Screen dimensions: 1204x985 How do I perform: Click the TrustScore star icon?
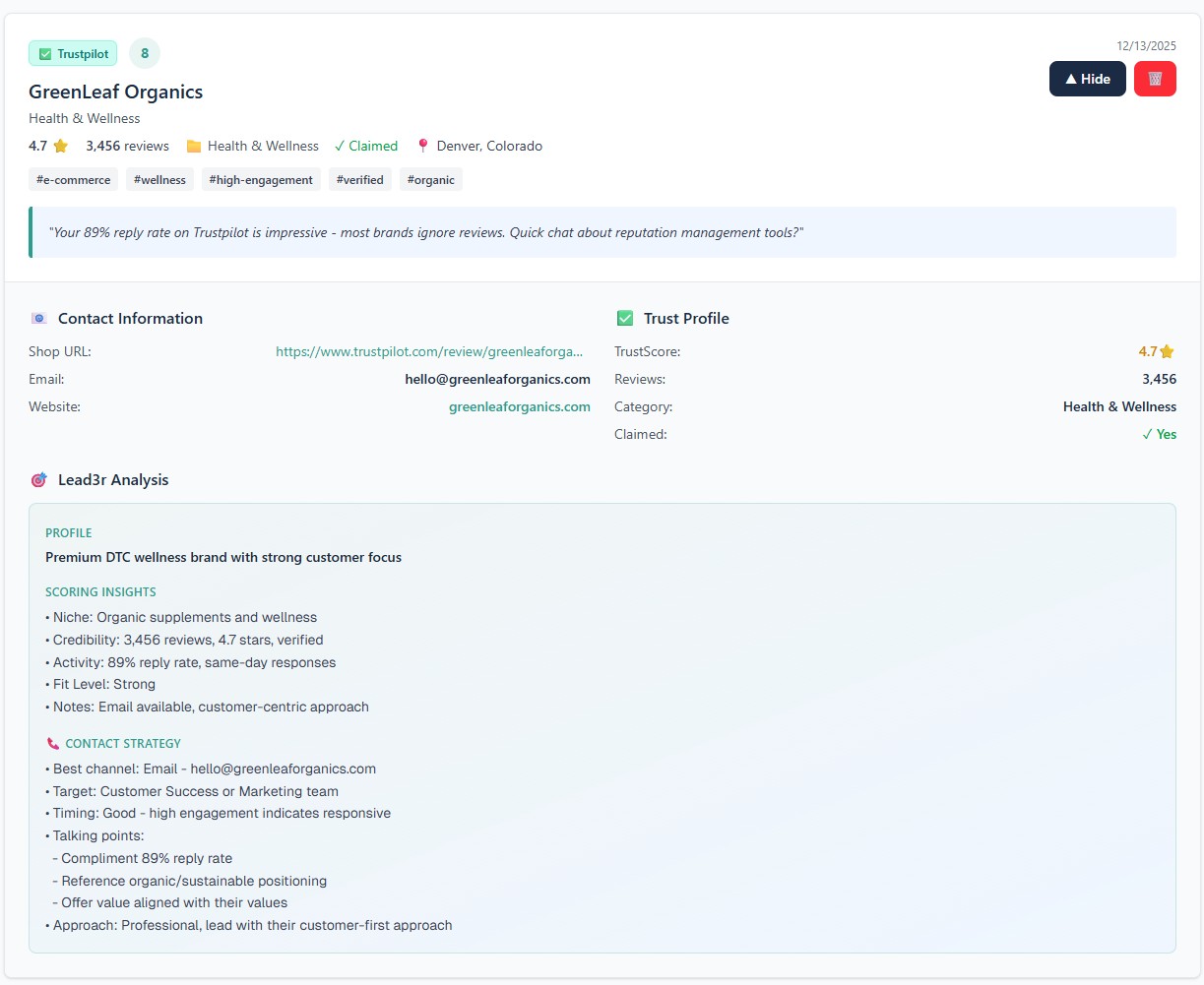[1168, 351]
